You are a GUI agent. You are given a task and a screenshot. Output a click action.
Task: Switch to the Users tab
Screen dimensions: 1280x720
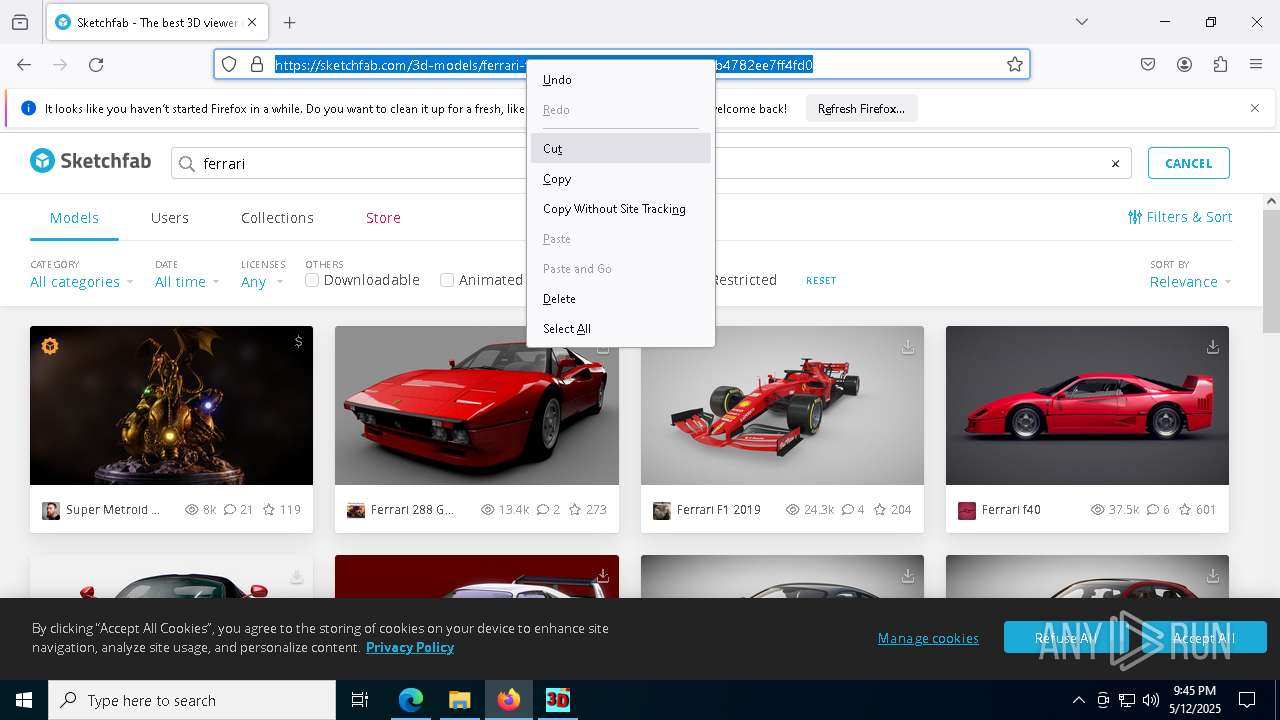click(170, 218)
